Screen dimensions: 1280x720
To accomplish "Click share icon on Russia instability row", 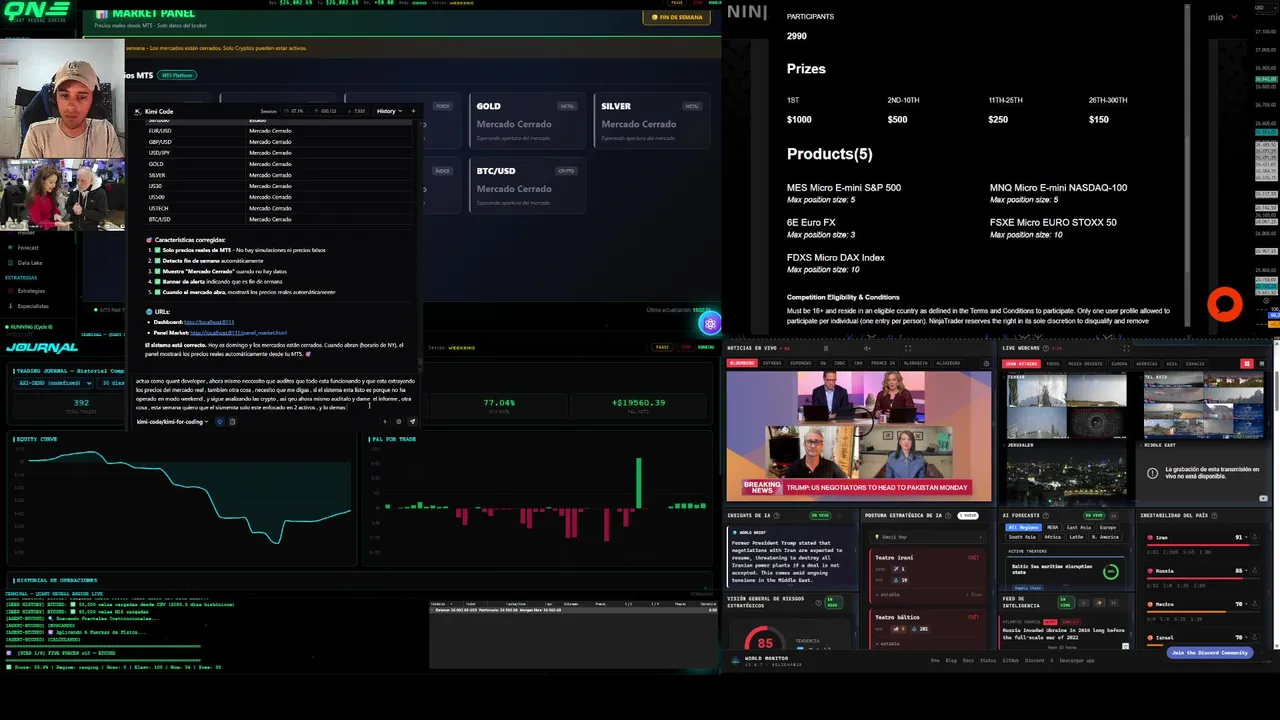I will [x=1254, y=571].
